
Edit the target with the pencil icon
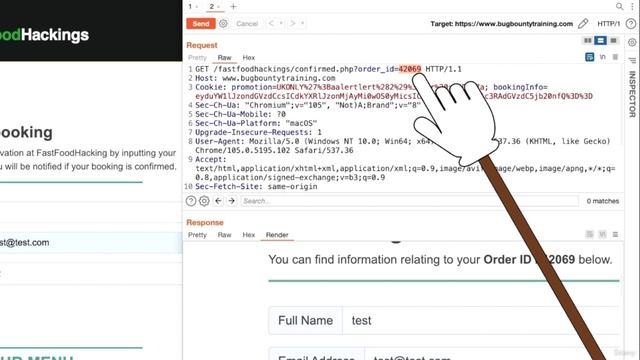(583, 24)
